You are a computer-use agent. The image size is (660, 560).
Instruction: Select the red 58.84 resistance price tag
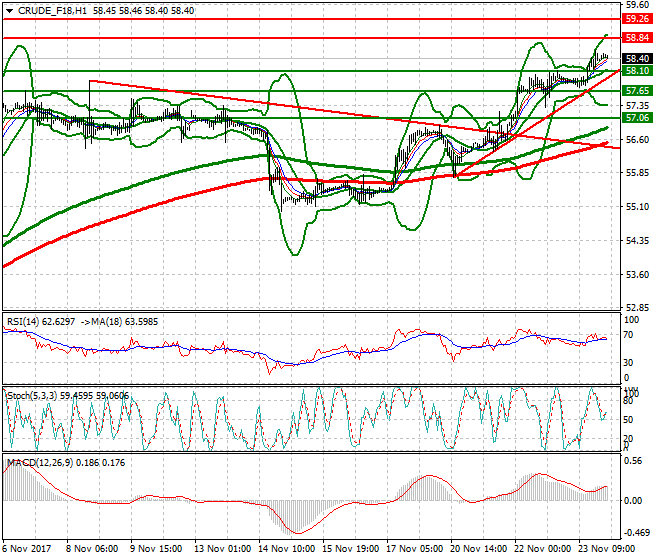pos(637,37)
